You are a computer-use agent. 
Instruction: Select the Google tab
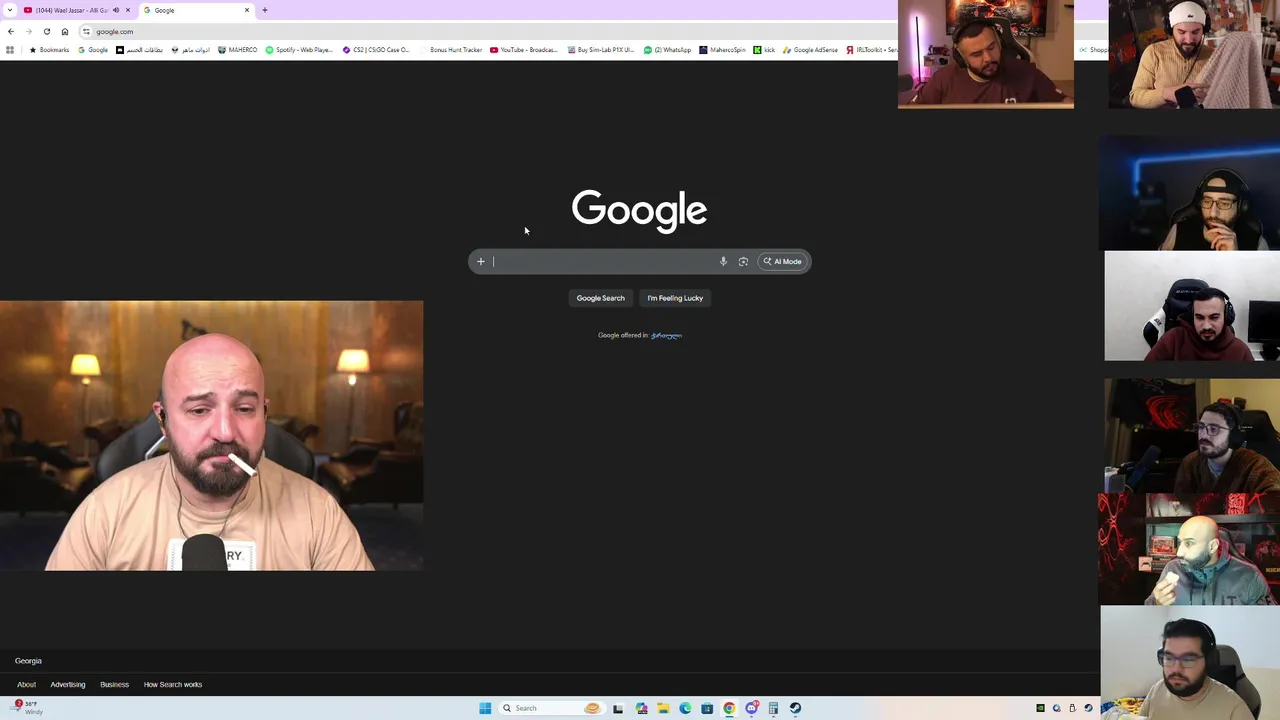click(195, 10)
